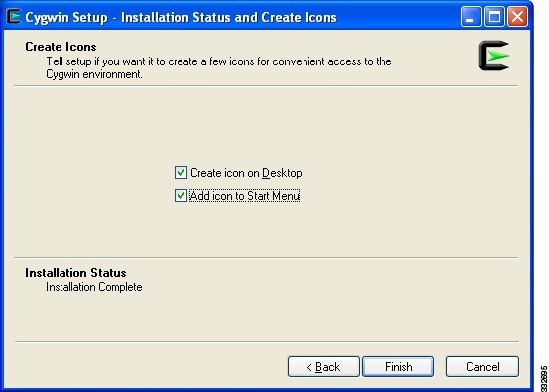Screen dimensions: 549x392
Task: Click the Create Icons heading
Action: pyautogui.click(x=61, y=47)
